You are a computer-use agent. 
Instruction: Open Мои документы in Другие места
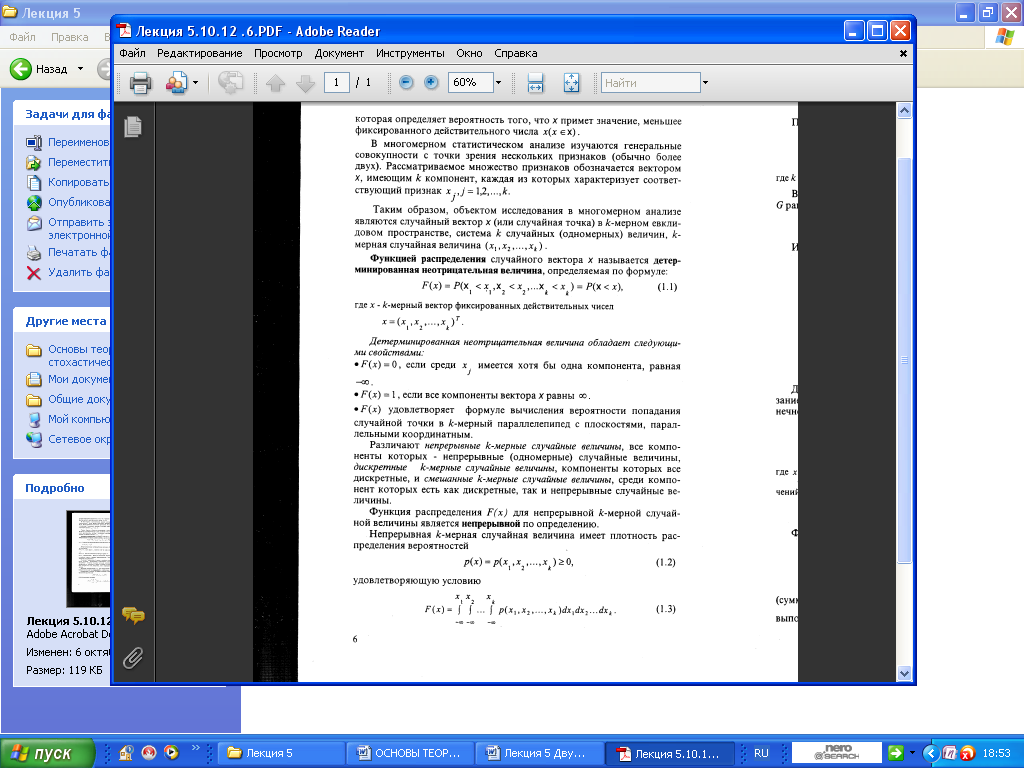pyautogui.click(x=68, y=379)
